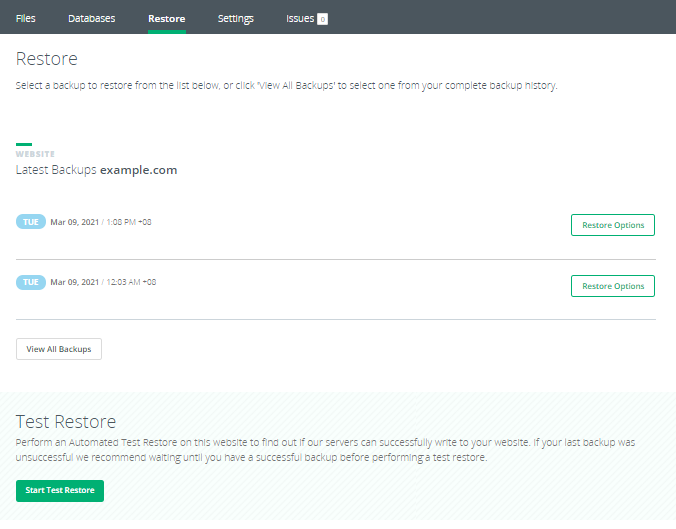Image resolution: width=676 pixels, height=529 pixels.
Task: Click the 'Select a backup to restore' instruction text
Action: (x=286, y=86)
